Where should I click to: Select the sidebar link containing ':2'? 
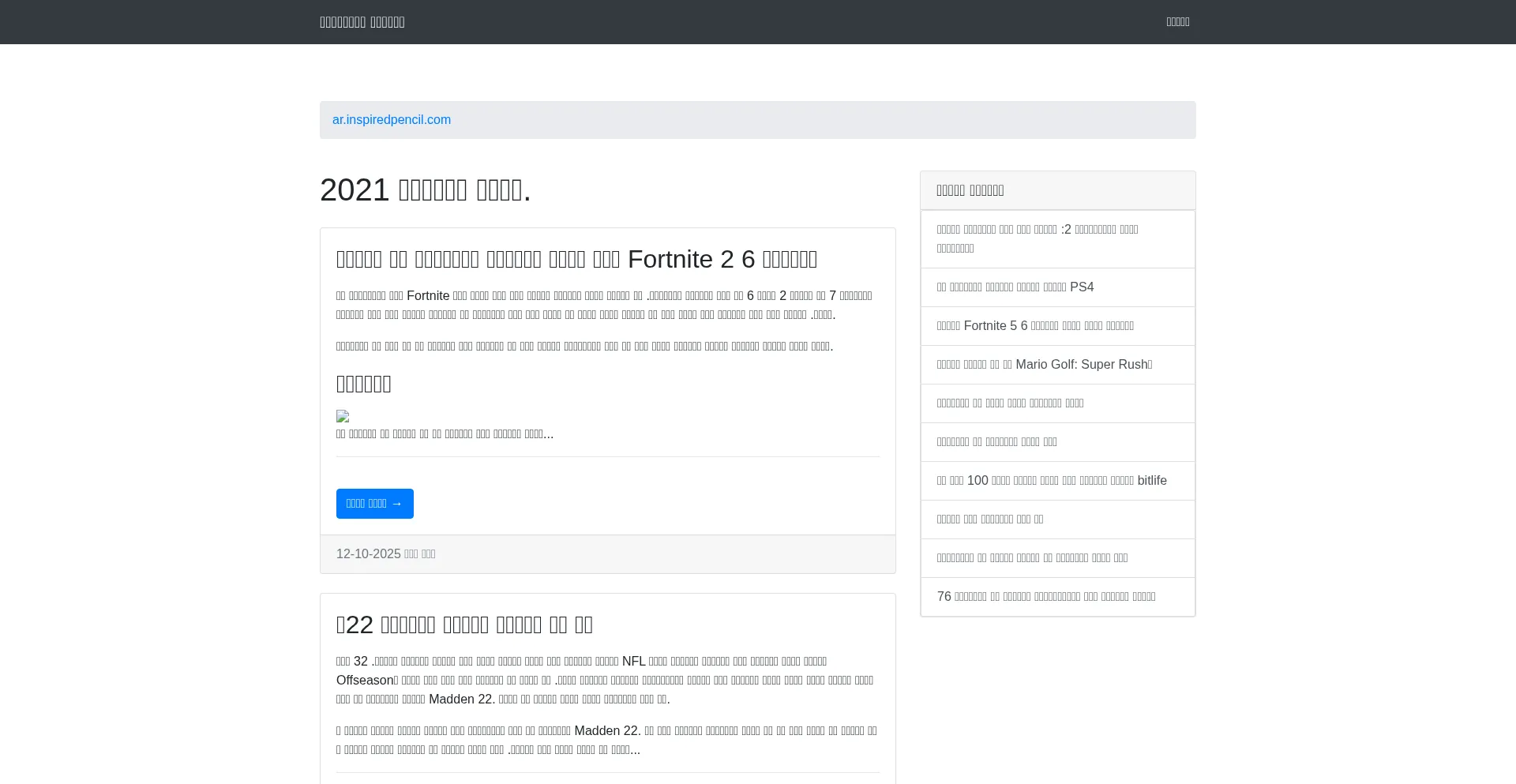coord(1037,238)
